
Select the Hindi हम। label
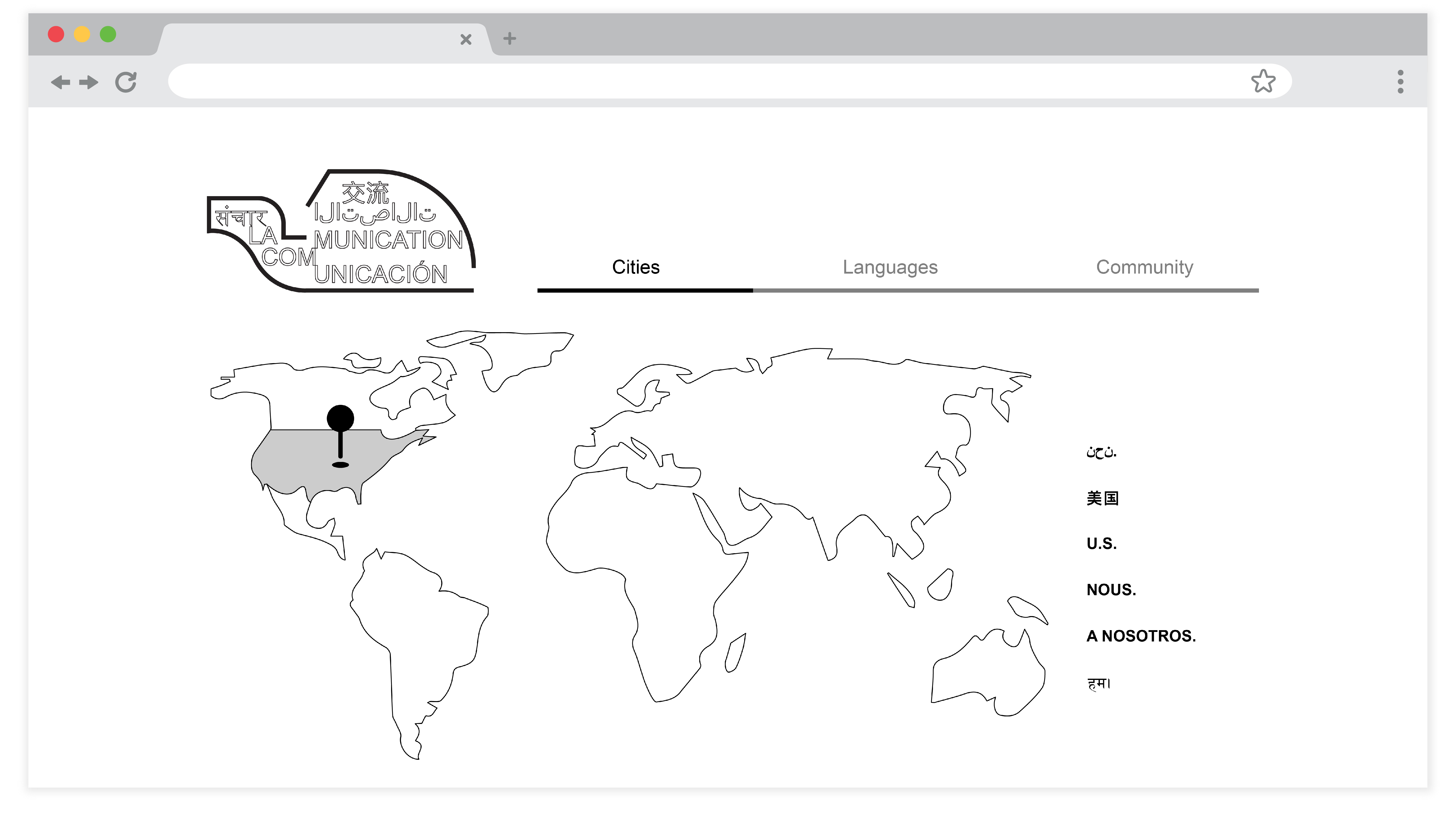tap(1098, 683)
